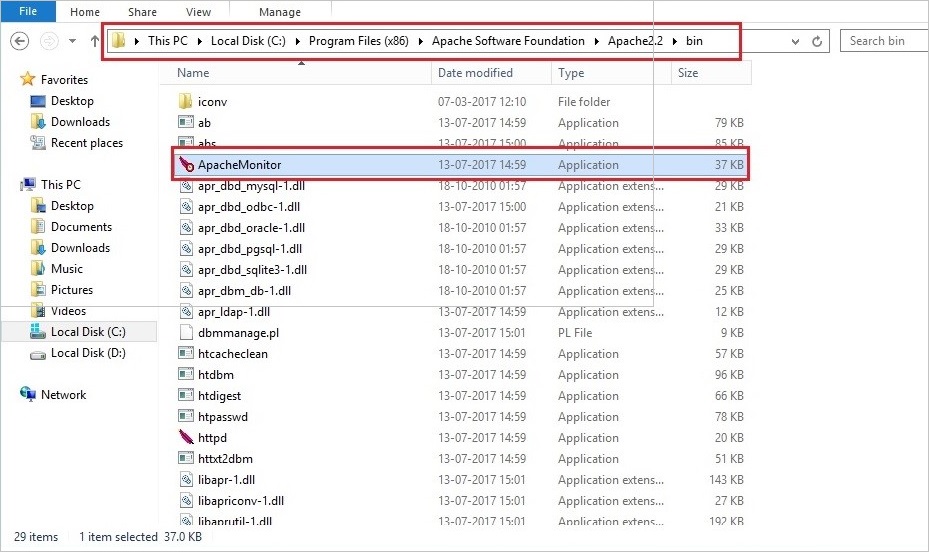929x552 pixels.
Task: Click Local Disk (C:) breadcrumb in address bar
Action: click(x=248, y=41)
